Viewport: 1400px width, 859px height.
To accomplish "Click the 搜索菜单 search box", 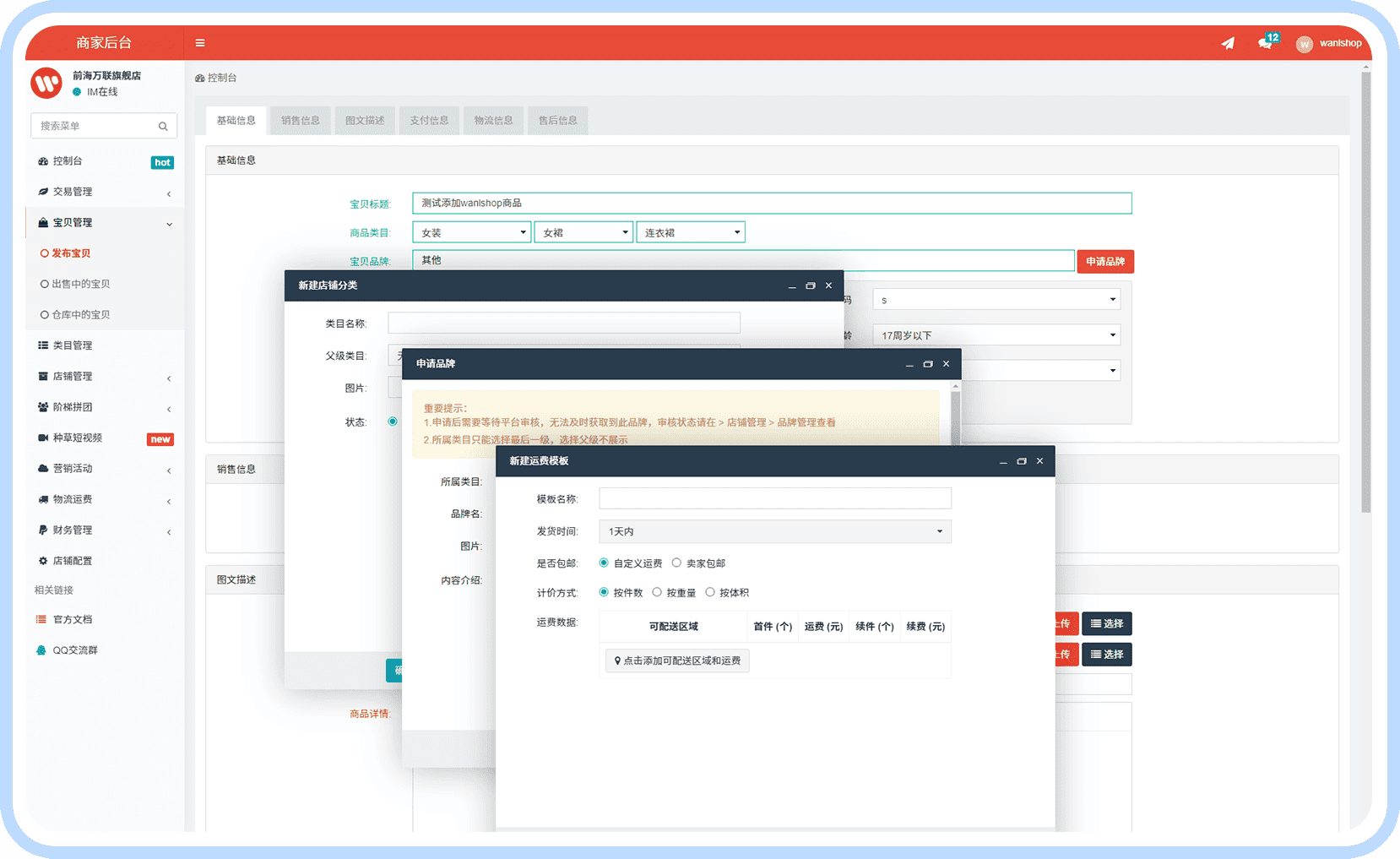I will pos(104,126).
